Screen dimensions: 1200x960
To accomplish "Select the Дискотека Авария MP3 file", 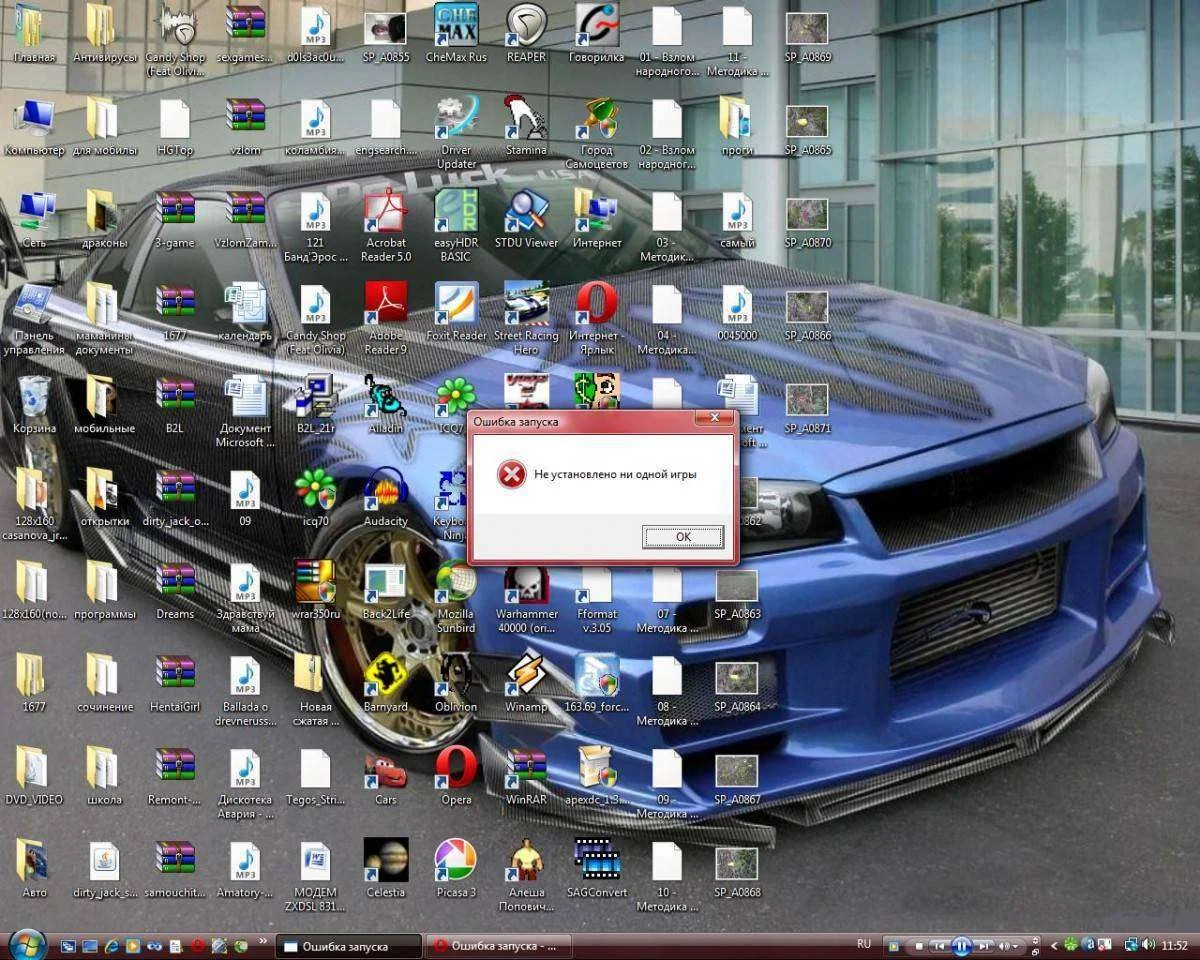I will click(245, 784).
